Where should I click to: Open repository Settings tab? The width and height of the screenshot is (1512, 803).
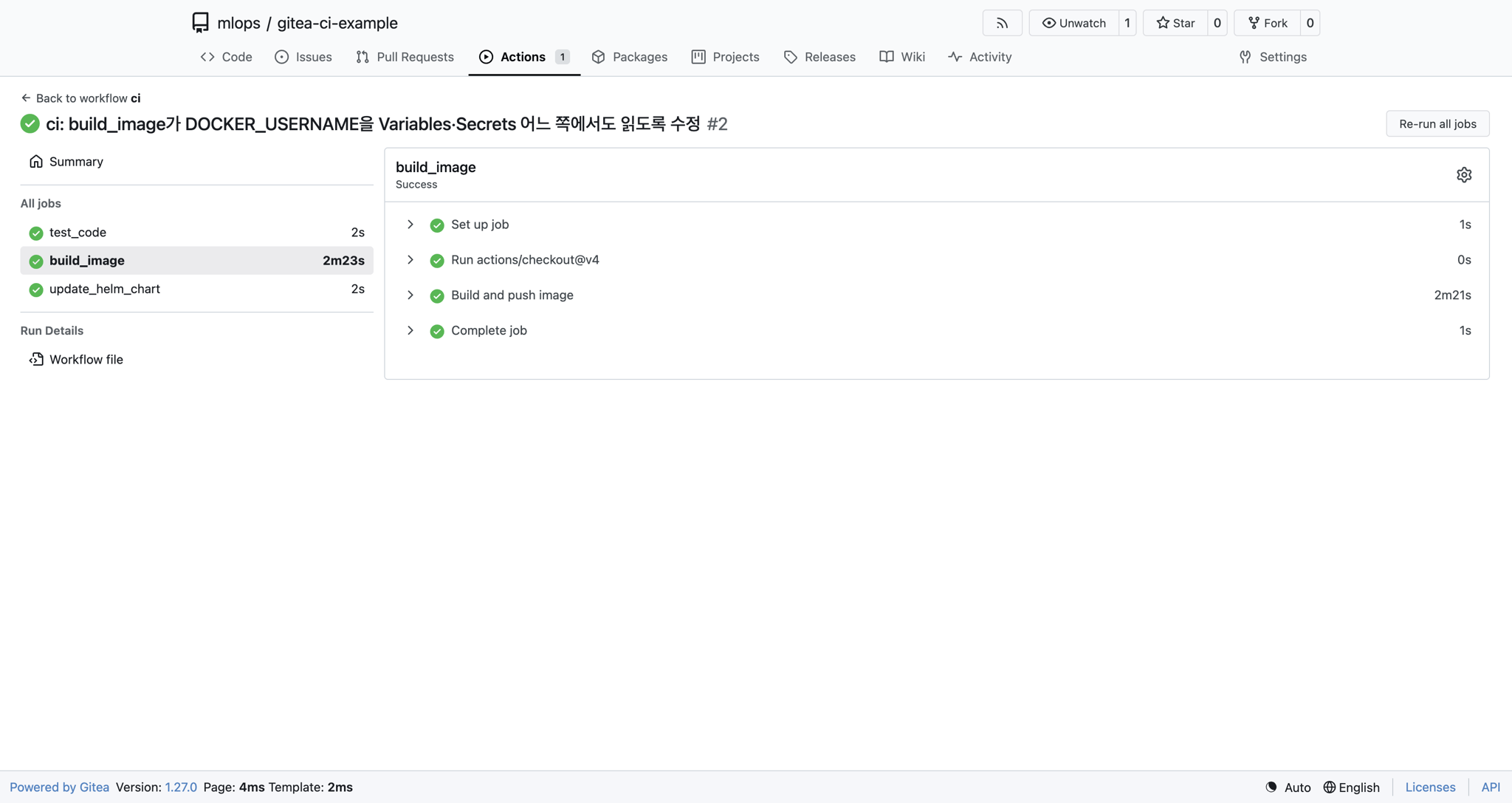click(x=1273, y=57)
